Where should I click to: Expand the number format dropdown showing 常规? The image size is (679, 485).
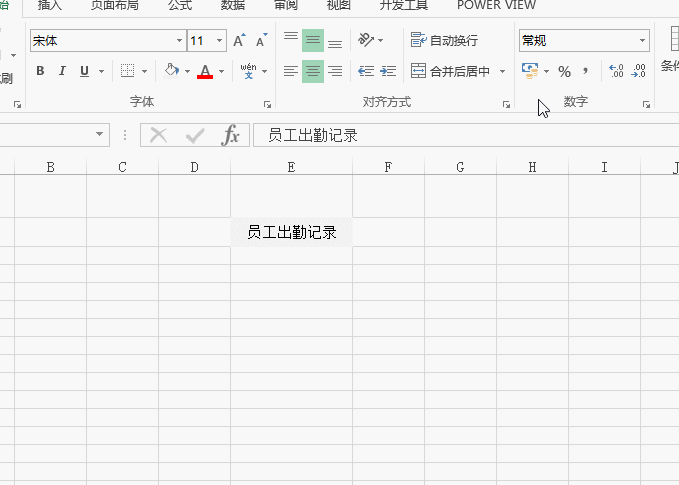(642, 41)
